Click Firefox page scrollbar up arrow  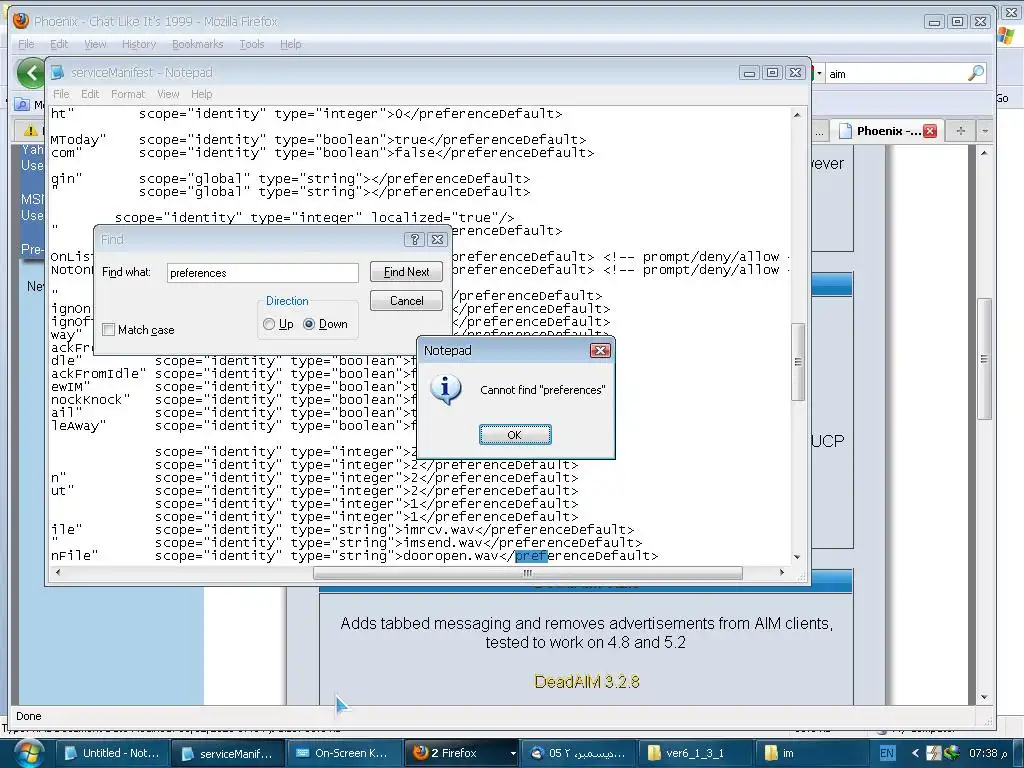[984, 153]
